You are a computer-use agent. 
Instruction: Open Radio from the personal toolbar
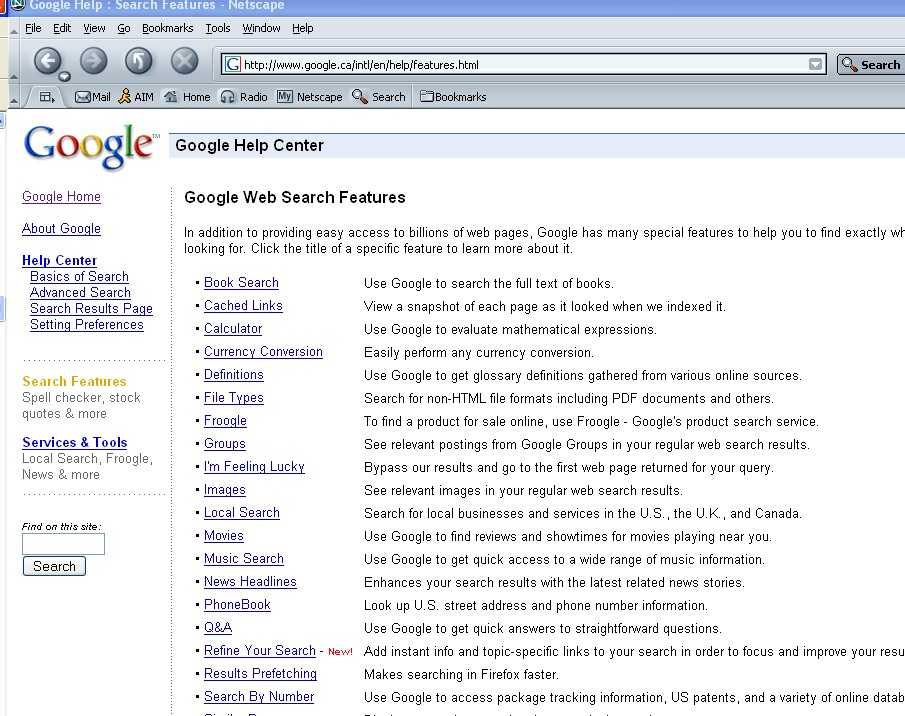pos(244,97)
